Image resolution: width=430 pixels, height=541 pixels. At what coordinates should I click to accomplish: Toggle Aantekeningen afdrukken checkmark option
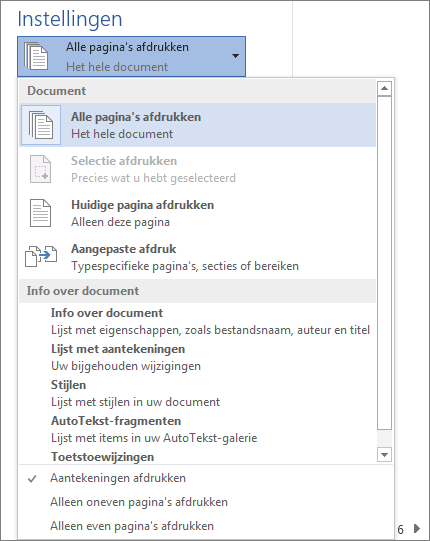[206, 478]
